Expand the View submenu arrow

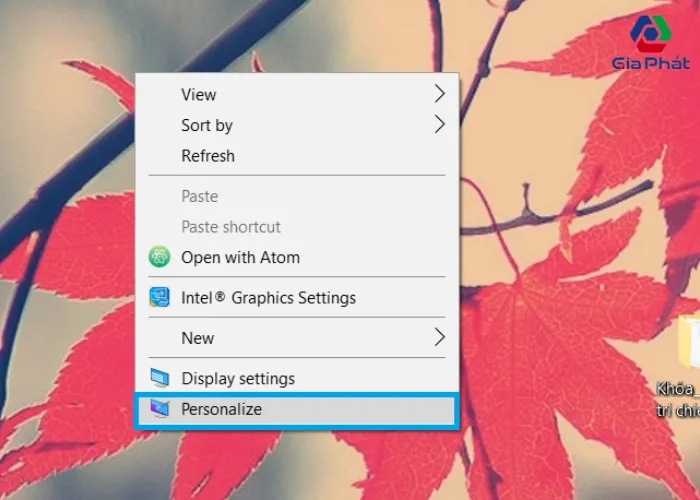coord(440,94)
